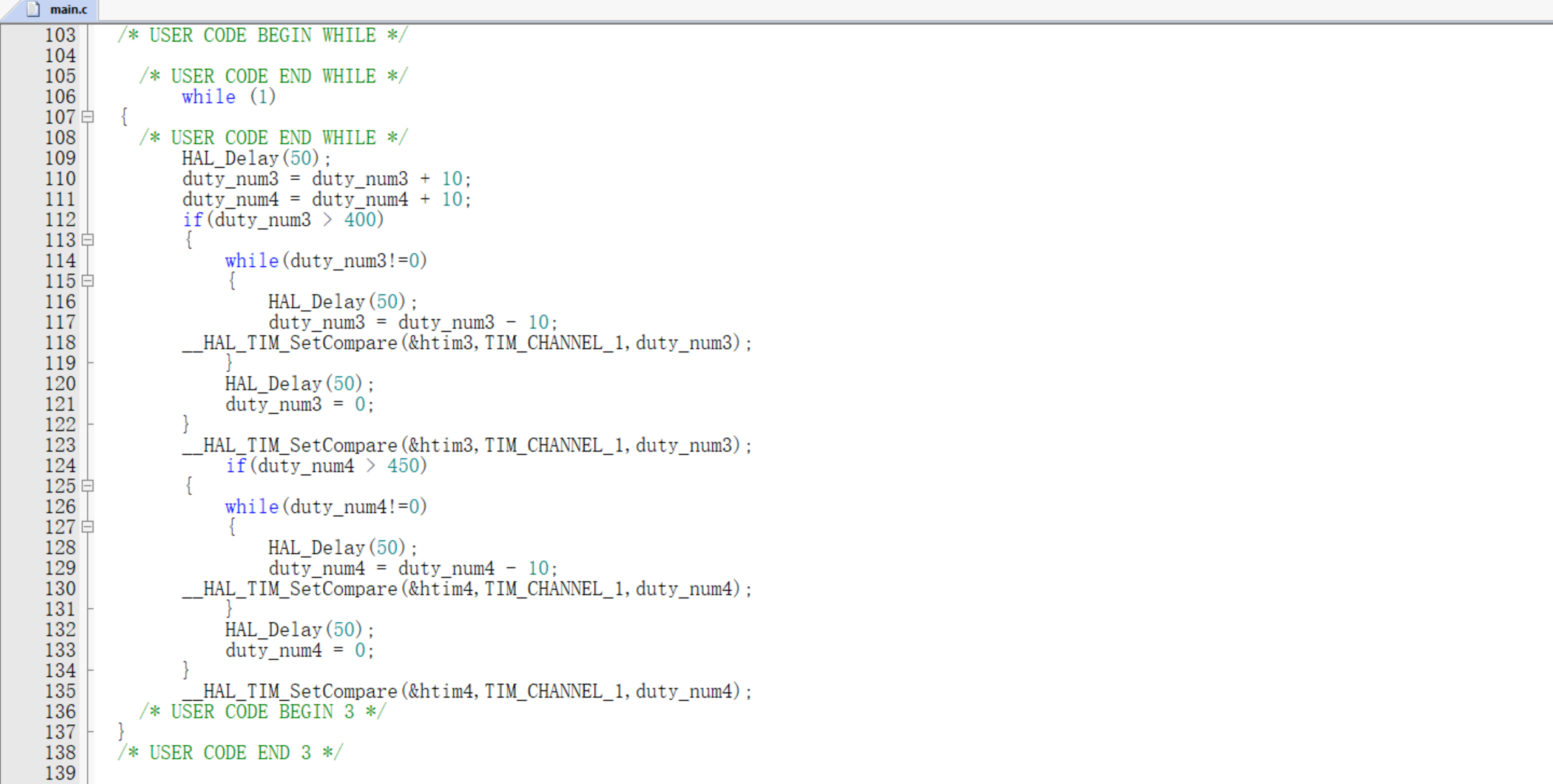Click line number 106 in the gutter

click(60, 96)
